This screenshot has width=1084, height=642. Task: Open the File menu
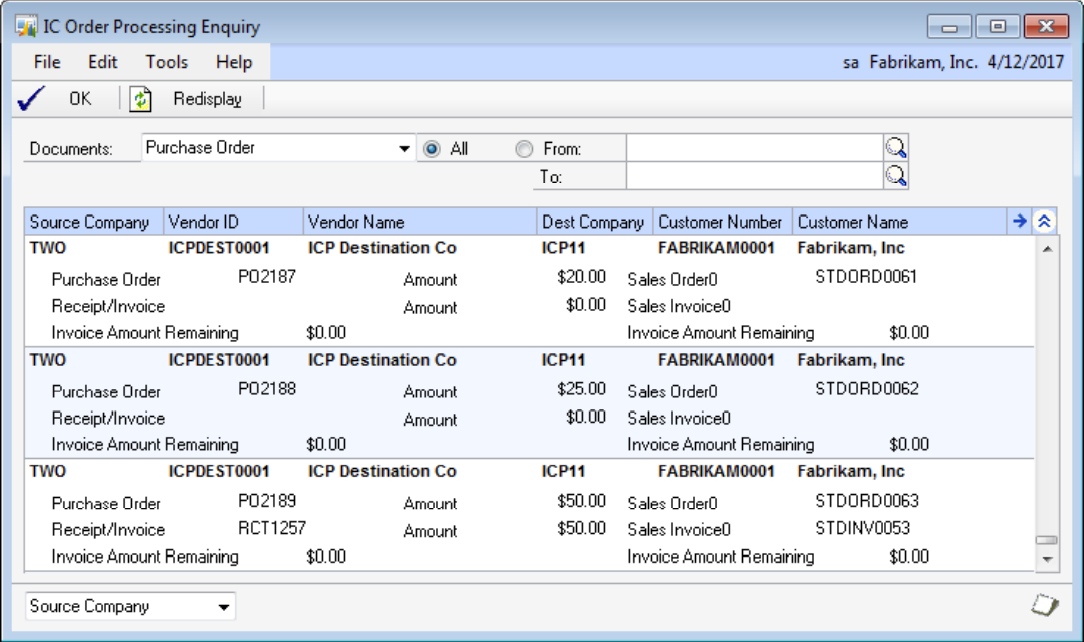[47, 62]
